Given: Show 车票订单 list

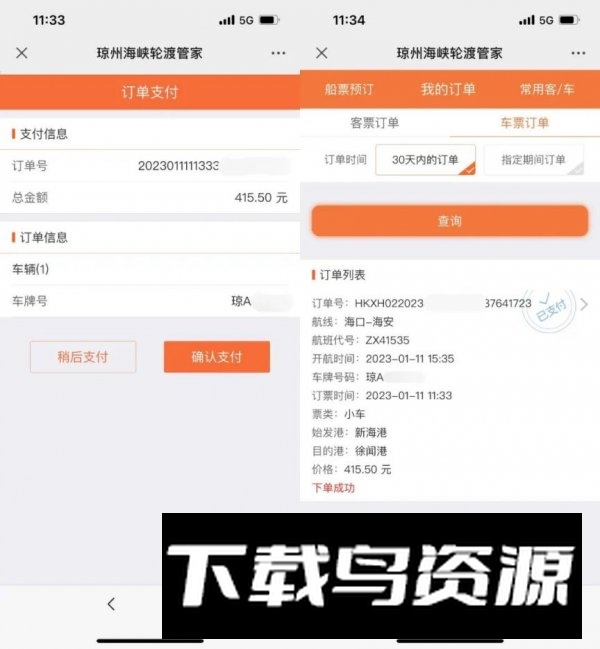Looking at the screenshot, I should pos(525,123).
